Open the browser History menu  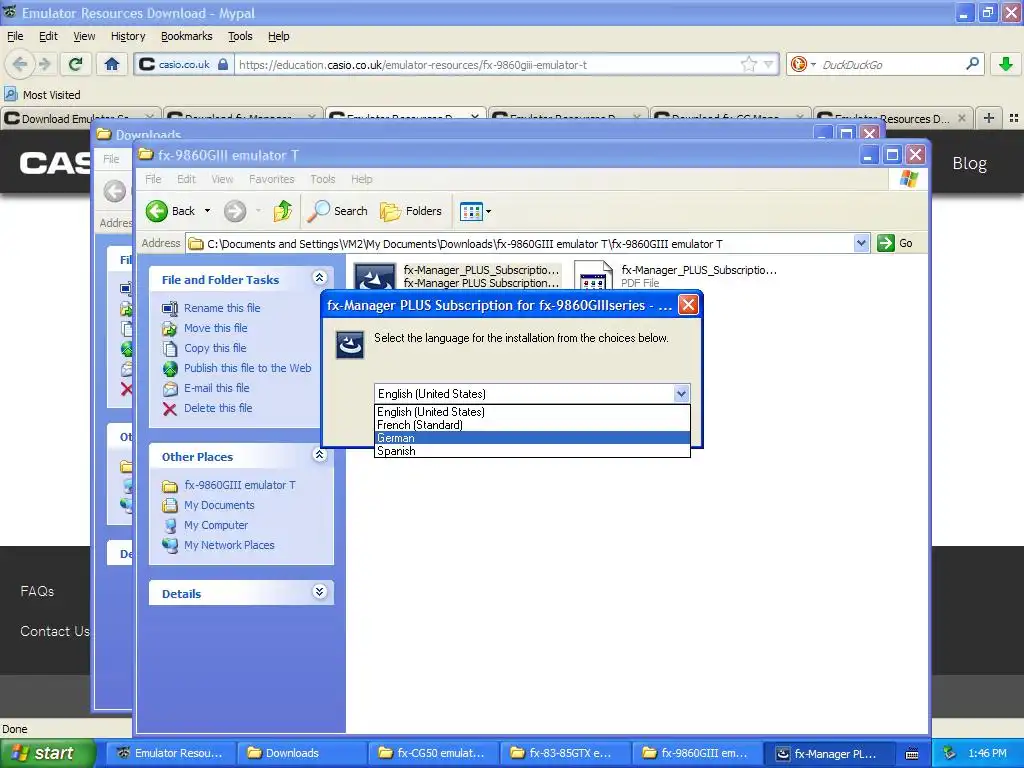coord(128,36)
